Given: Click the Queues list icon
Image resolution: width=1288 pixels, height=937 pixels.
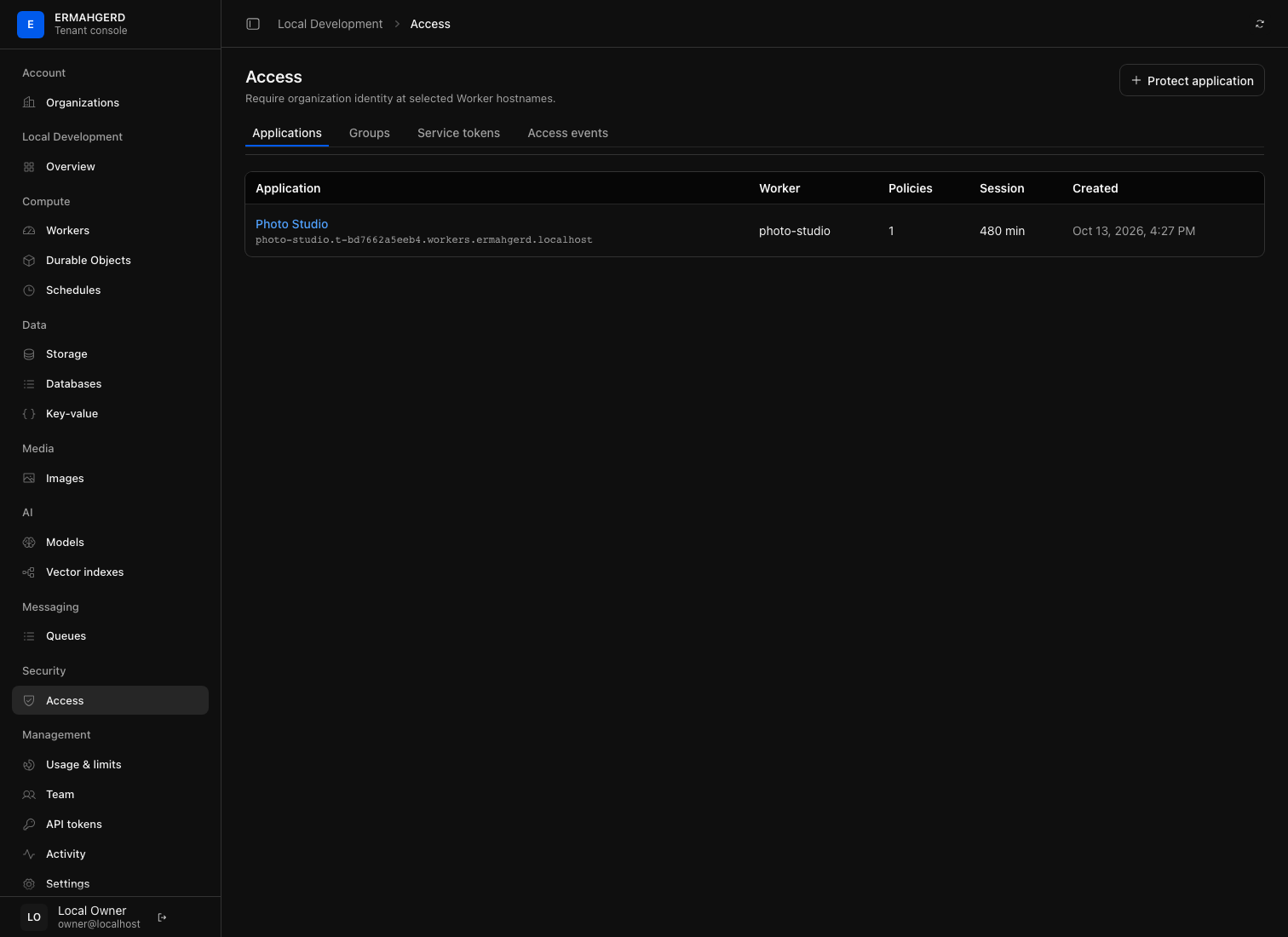Looking at the screenshot, I should tap(29, 636).
